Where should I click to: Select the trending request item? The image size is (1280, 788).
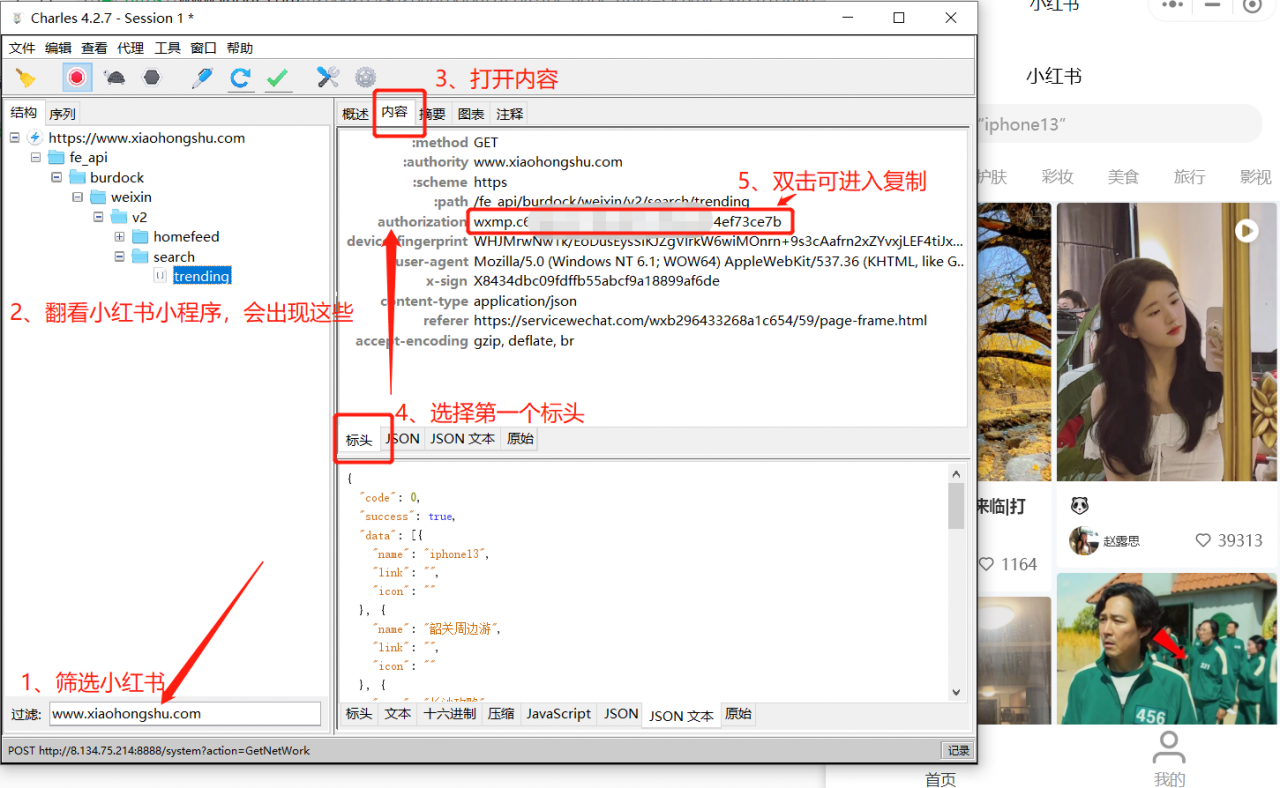201,276
